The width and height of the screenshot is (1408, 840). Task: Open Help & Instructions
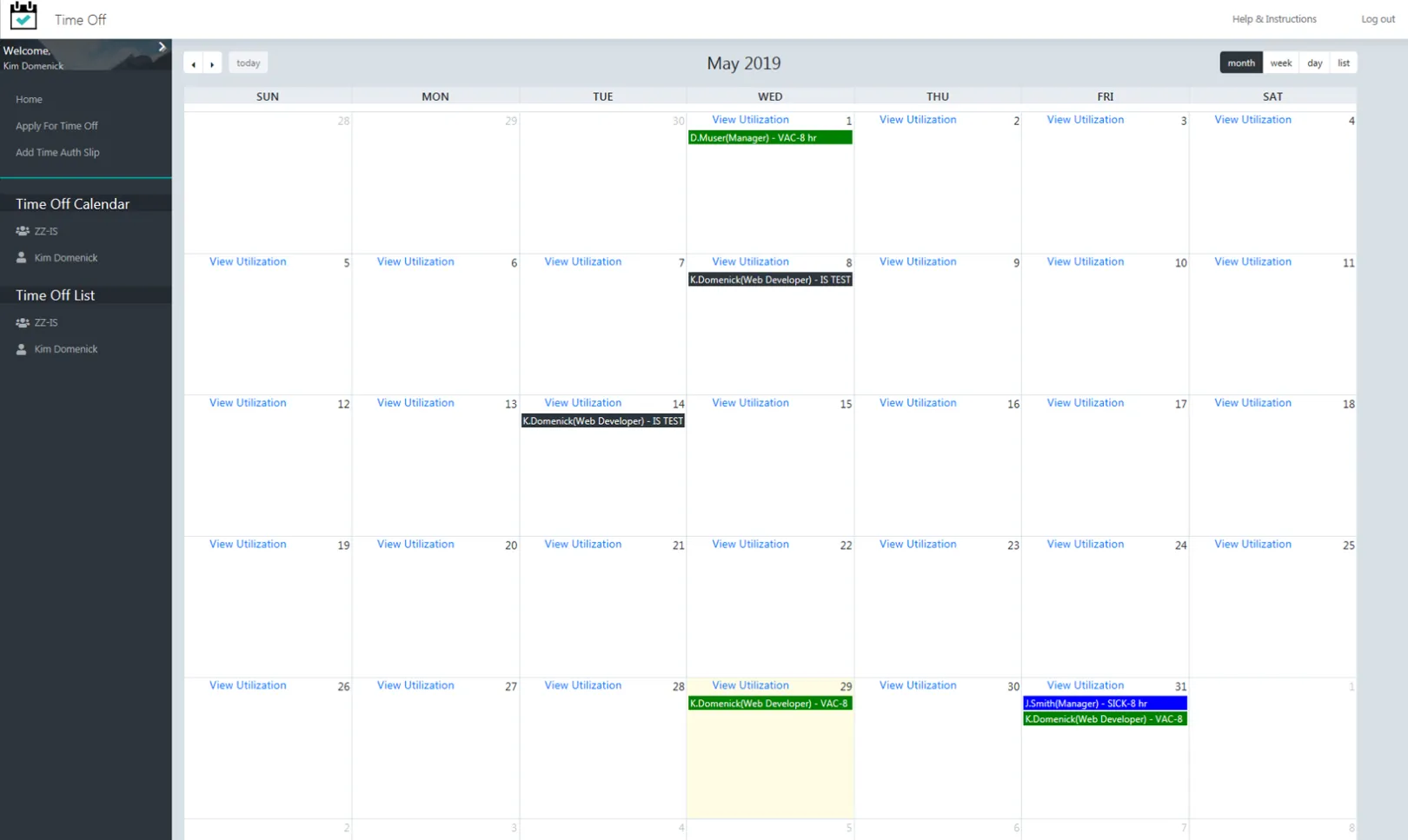point(1274,19)
